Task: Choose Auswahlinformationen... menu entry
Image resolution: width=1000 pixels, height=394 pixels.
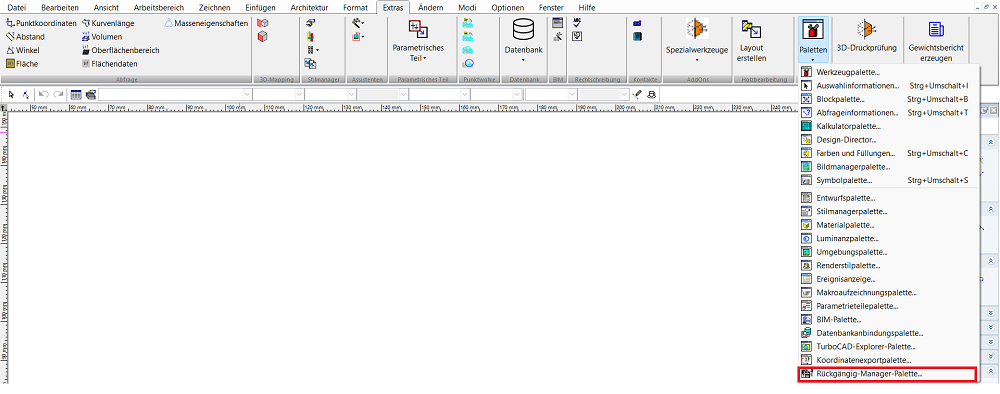Action: coord(887,85)
